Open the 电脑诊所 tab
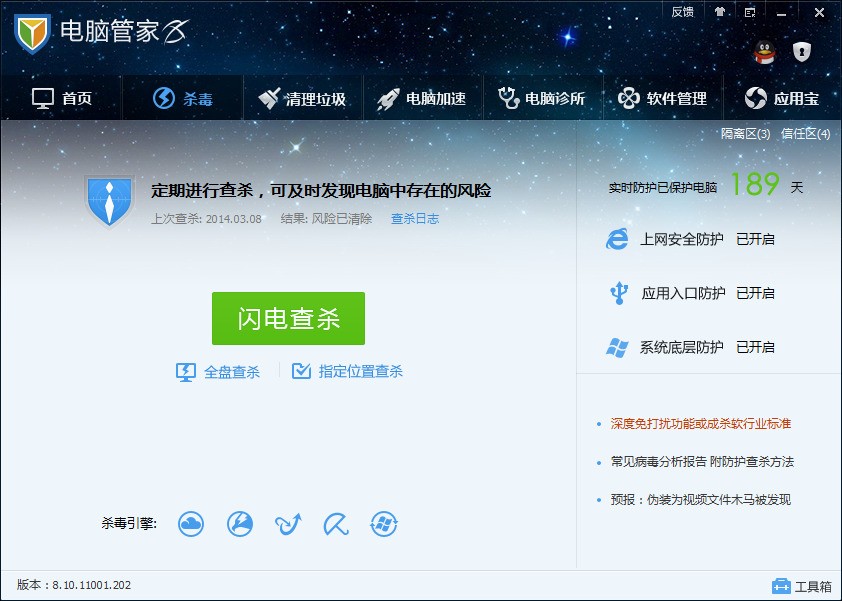842x601 pixels. (x=542, y=98)
